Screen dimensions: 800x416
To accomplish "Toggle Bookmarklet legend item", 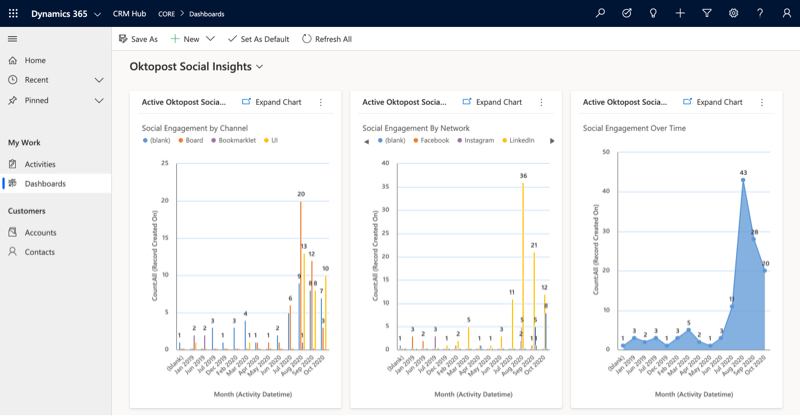I will (234, 140).
